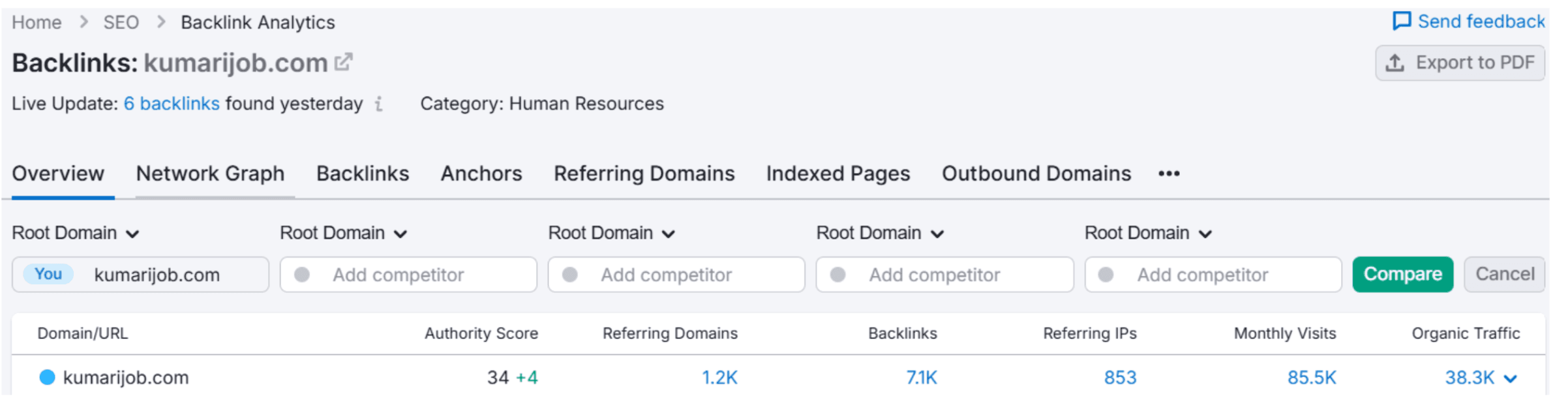The width and height of the screenshot is (1568, 407).
Task: Open the Root Domain dropdown above kumarijob.com
Action: (76, 233)
